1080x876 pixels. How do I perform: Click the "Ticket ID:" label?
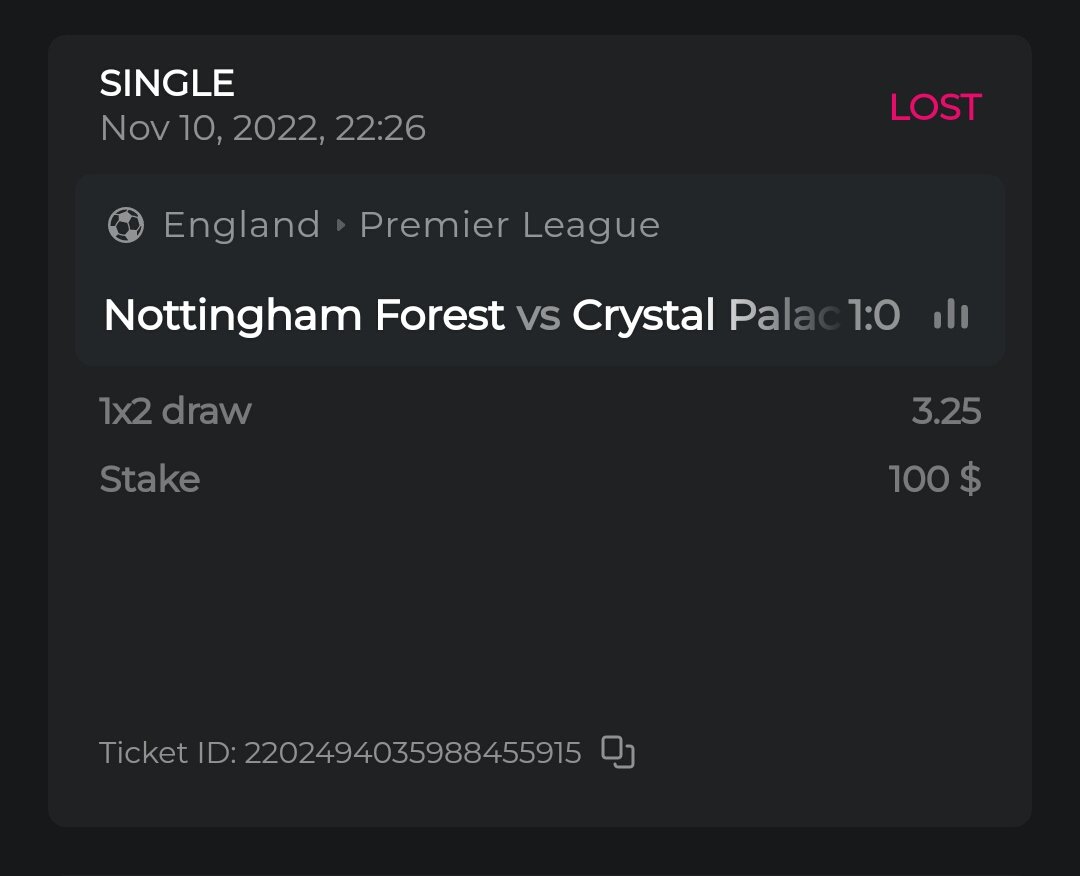[x=168, y=753]
